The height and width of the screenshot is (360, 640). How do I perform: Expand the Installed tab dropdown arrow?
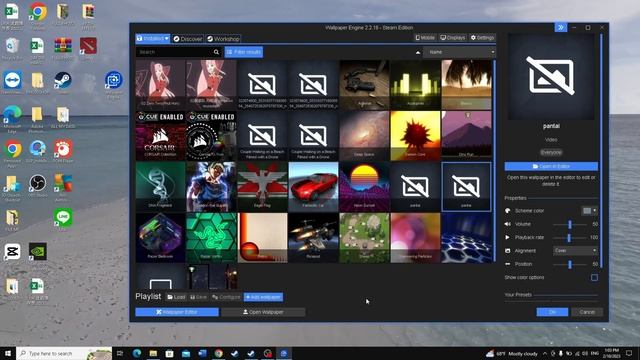pyautogui.click(x=167, y=38)
